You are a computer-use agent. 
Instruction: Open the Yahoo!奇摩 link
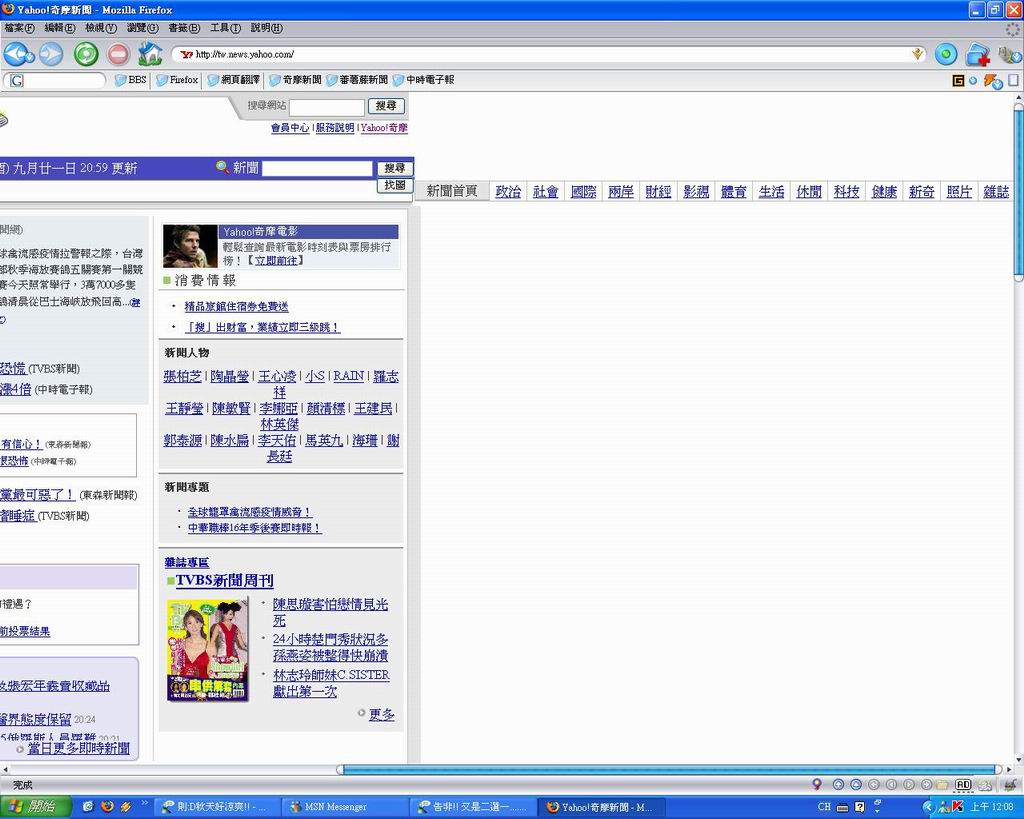point(384,128)
